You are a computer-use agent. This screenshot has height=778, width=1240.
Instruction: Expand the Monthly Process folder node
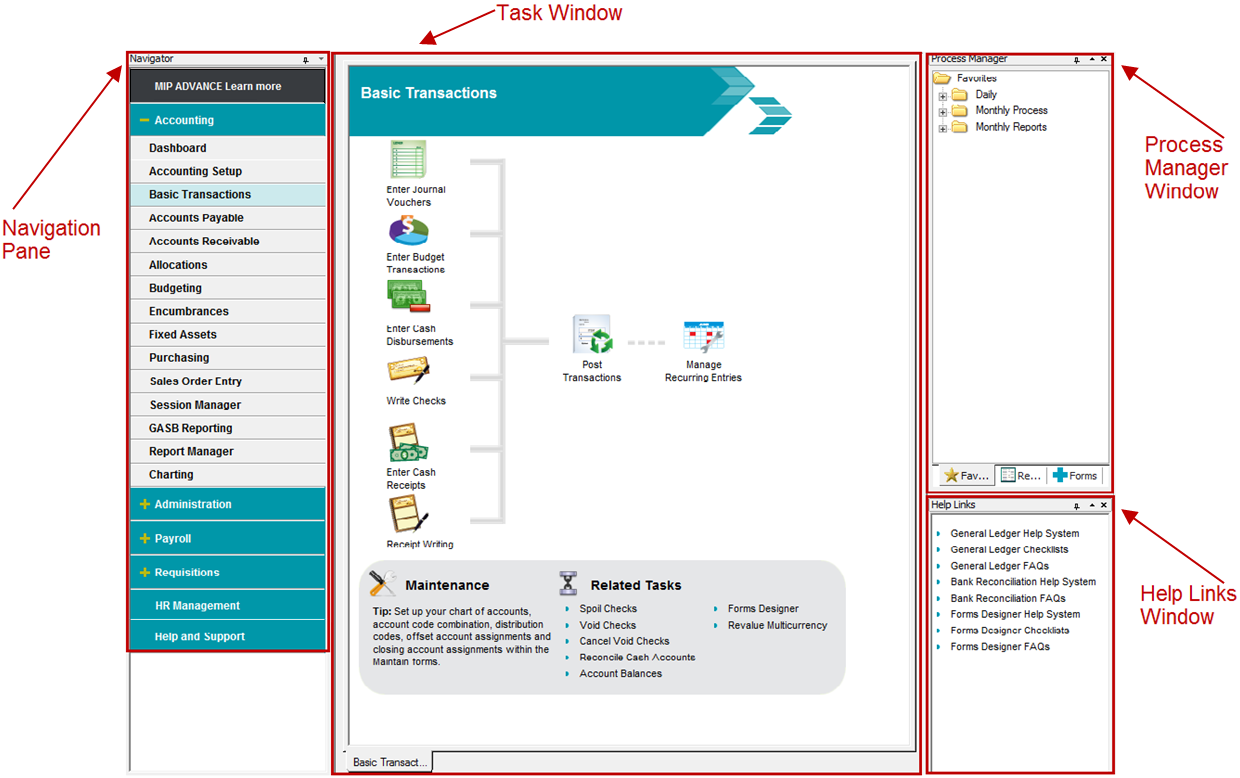click(942, 112)
